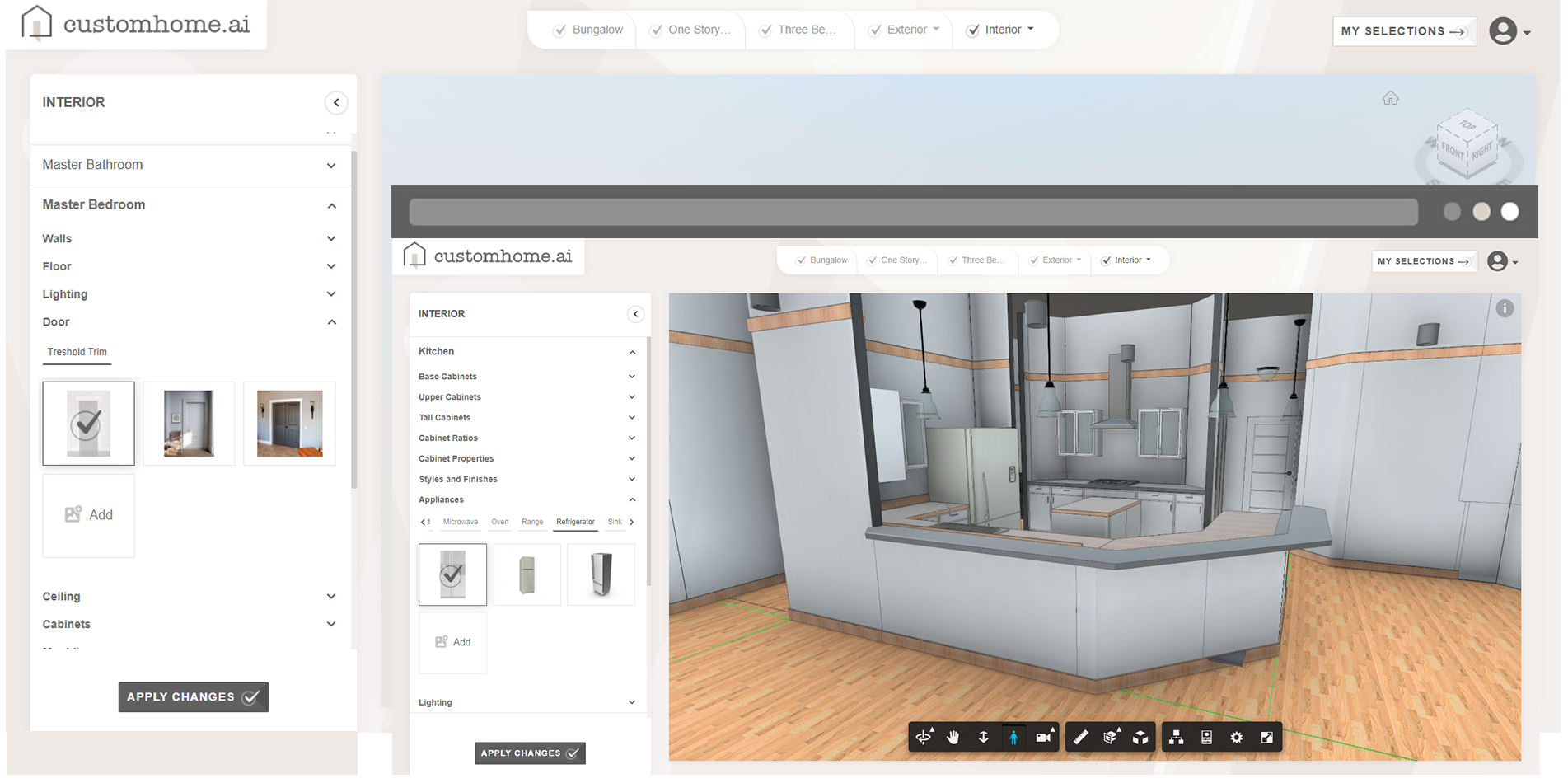
Task: Open the inner Exterior dropdown
Action: (x=1056, y=260)
